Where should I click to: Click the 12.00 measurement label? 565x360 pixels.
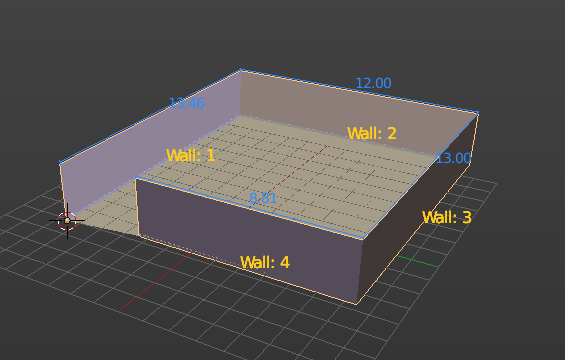tap(373, 83)
